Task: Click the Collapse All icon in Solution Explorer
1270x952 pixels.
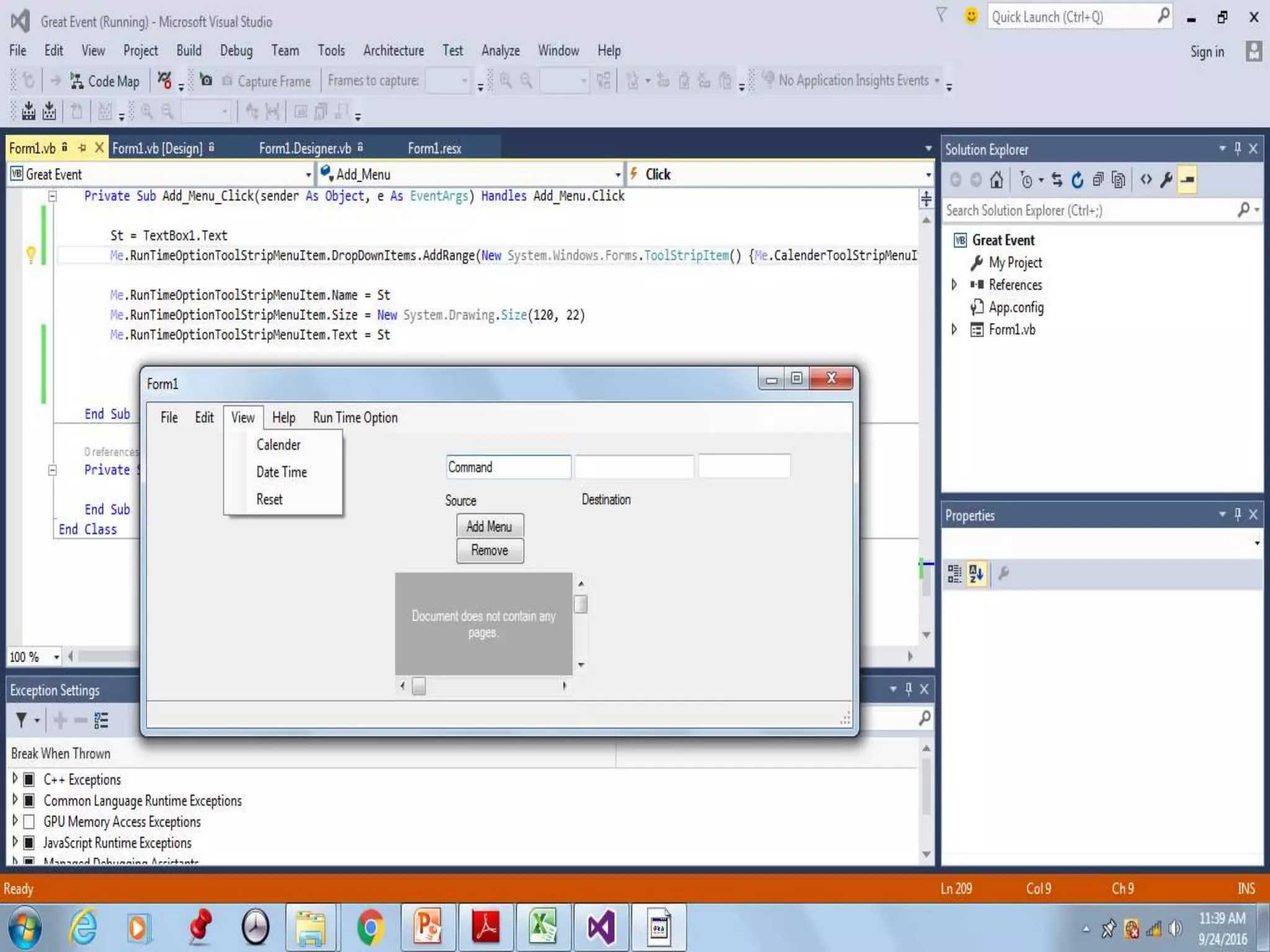Action: [1098, 180]
